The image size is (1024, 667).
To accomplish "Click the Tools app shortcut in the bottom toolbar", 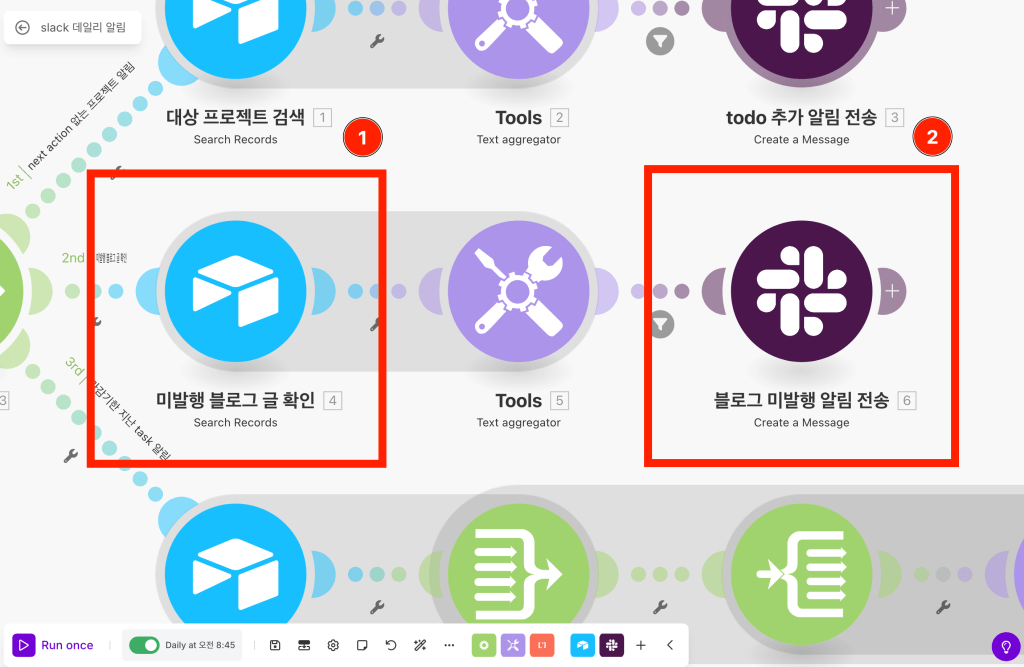I will click(x=512, y=645).
